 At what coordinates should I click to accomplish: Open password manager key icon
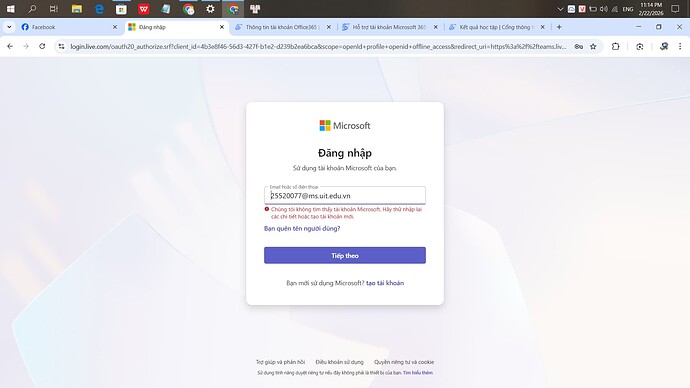[x=579, y=46]
